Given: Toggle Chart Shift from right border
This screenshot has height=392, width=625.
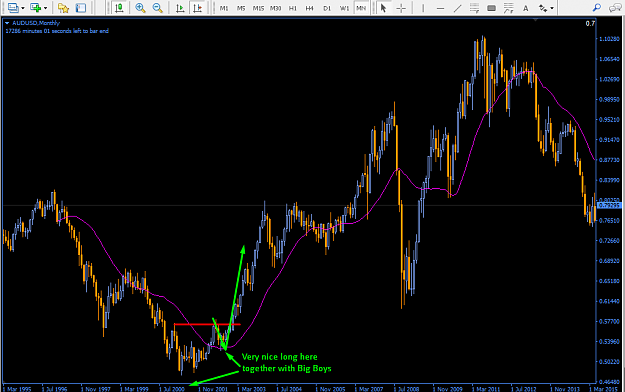Looking at the screenshot, I should 197,8.
